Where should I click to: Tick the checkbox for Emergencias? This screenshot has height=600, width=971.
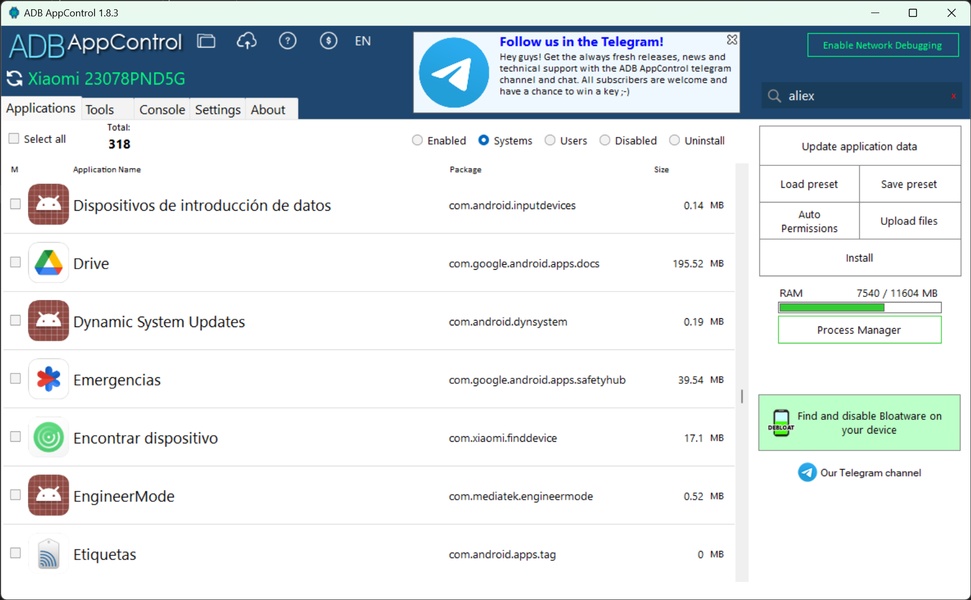[x=15, y=379]
